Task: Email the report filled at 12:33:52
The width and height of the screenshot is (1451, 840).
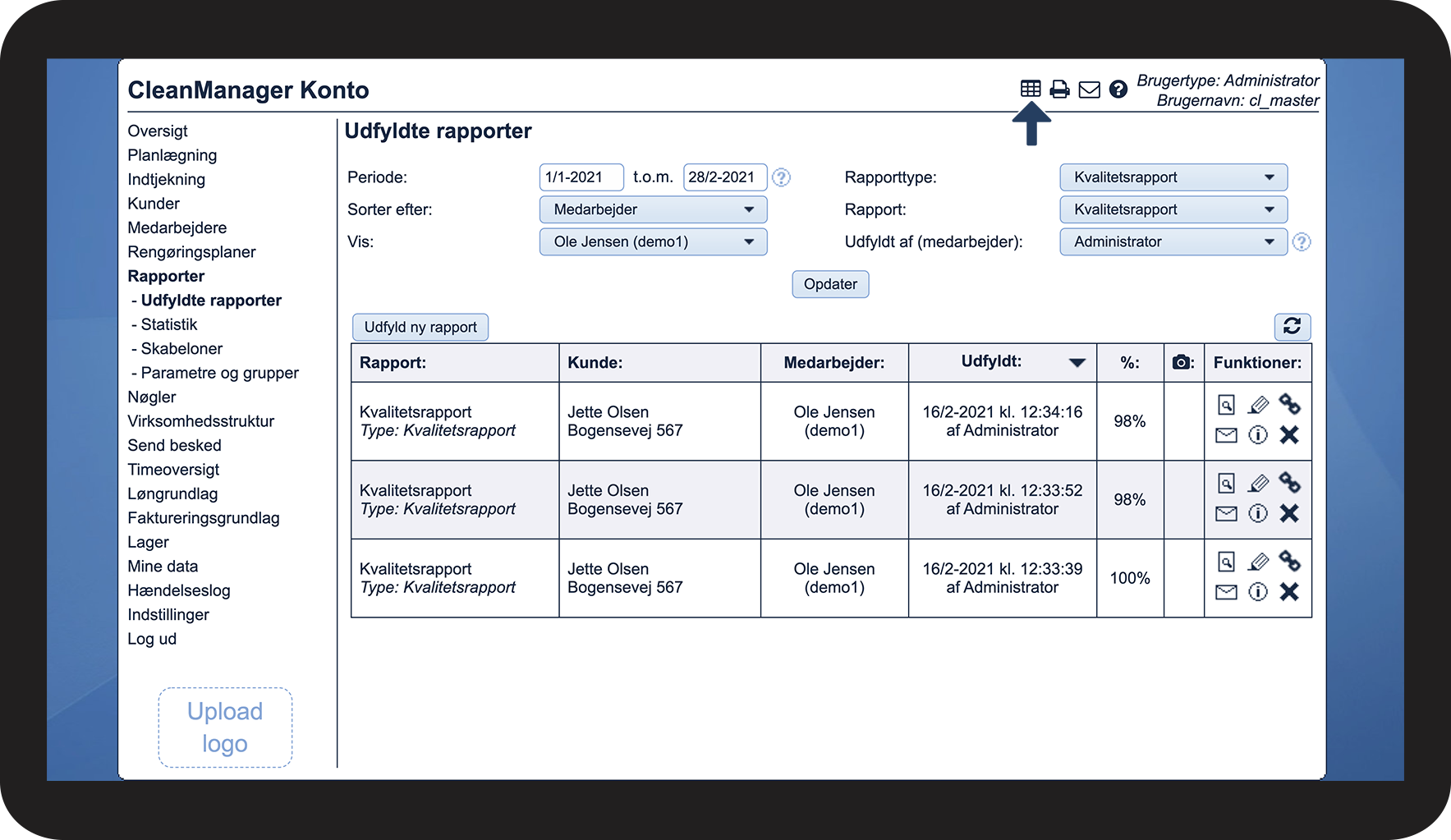Action: click(x=1226, y=514)
